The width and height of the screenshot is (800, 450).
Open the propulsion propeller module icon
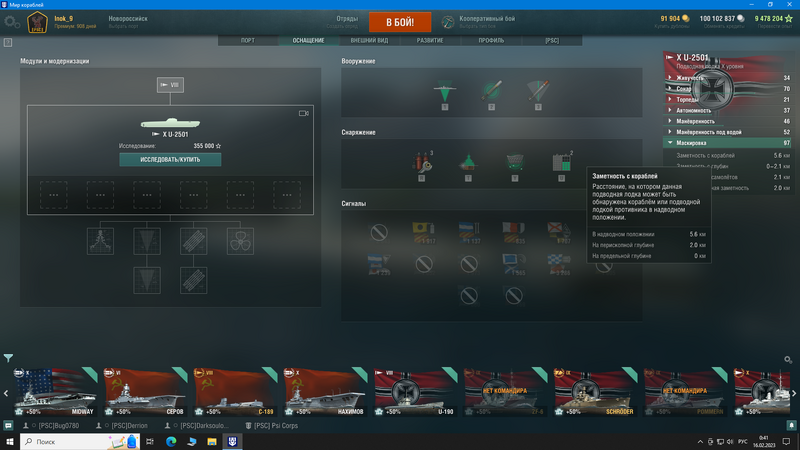coord(240,241)
